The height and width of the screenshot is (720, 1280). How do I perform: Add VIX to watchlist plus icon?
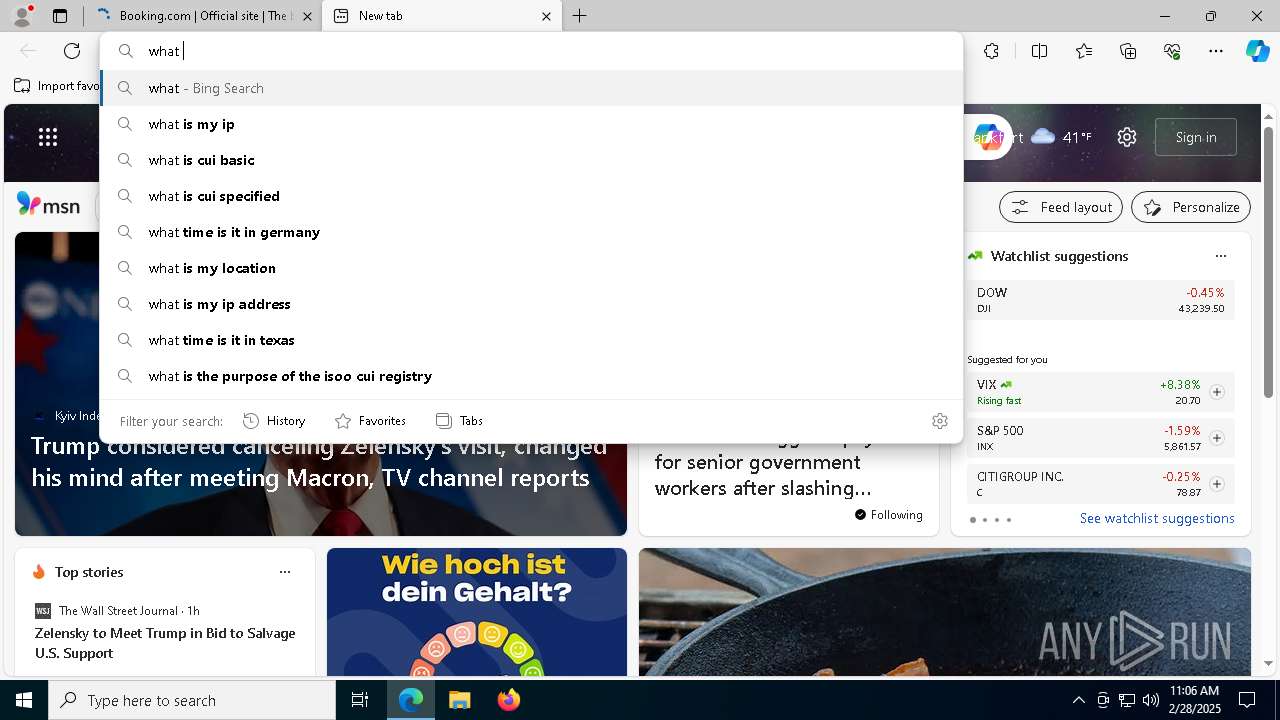tap(1217, 392)
